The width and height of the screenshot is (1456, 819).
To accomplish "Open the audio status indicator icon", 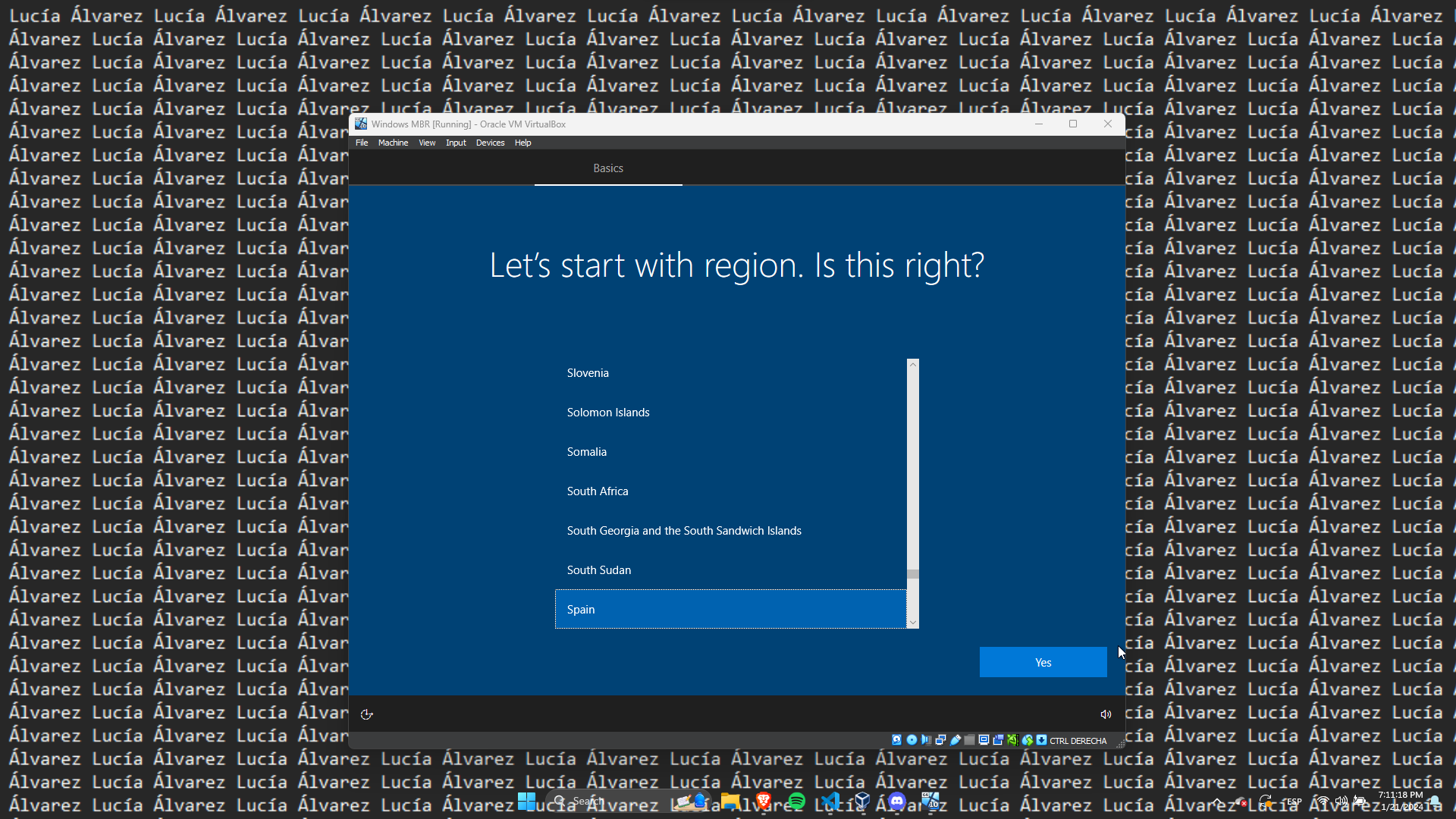I will [x=926, y=740].
